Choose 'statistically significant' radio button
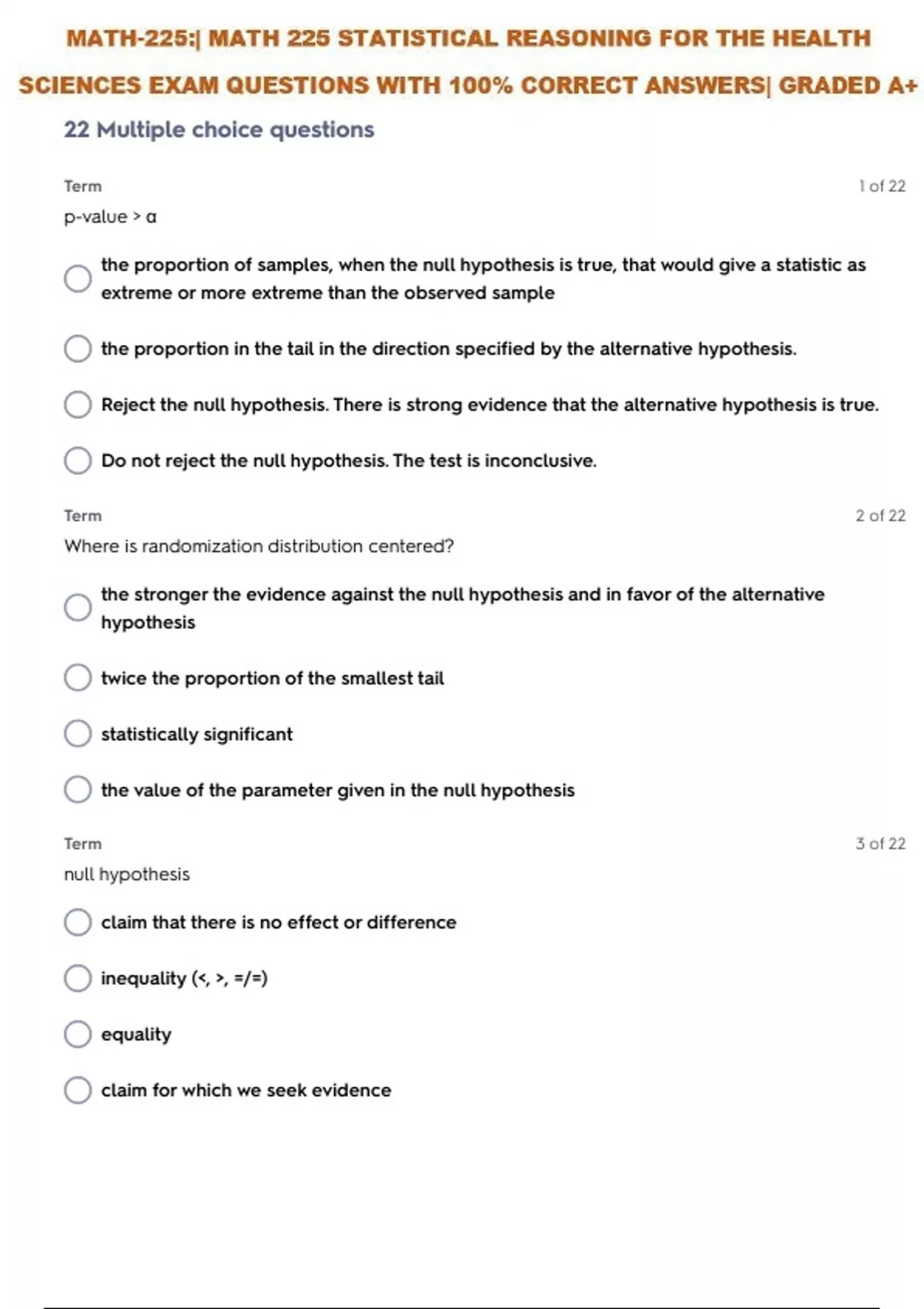Image resolution: width=924 pixels, height=1309 pixels. pos(78,734)
